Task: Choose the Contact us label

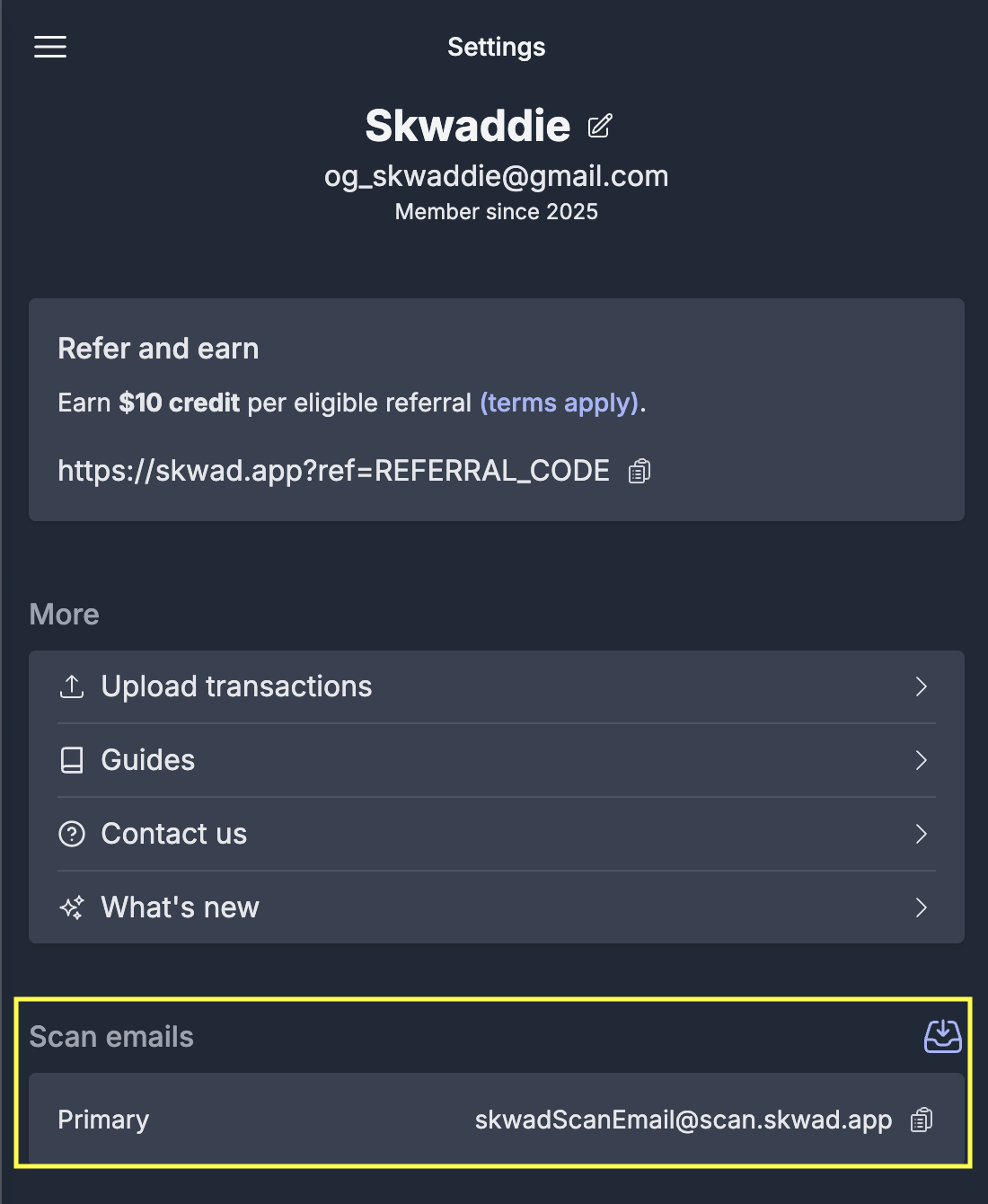Action: [174, 834]
